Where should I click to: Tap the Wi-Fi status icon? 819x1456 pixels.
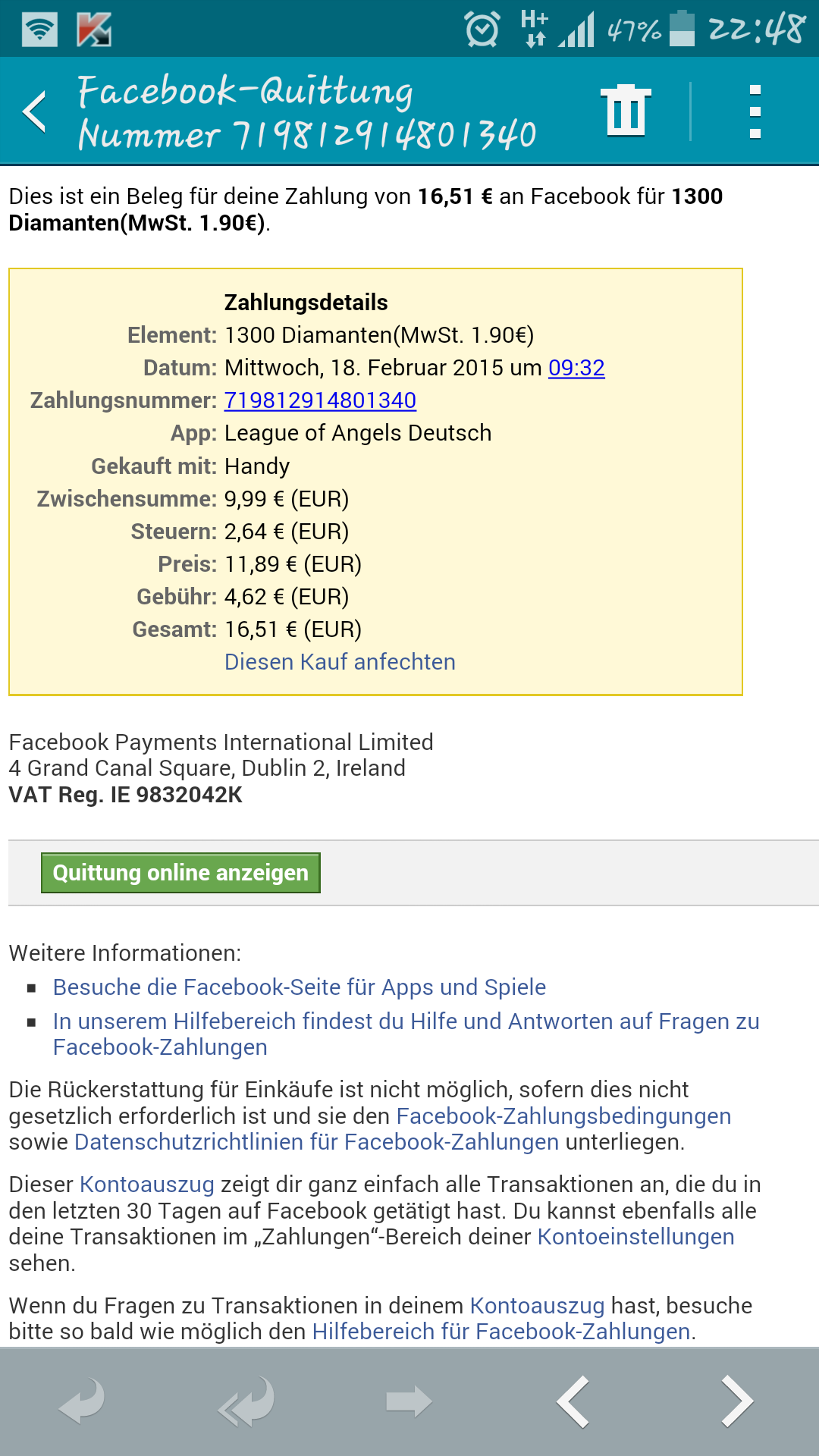[x=39, y=30]
